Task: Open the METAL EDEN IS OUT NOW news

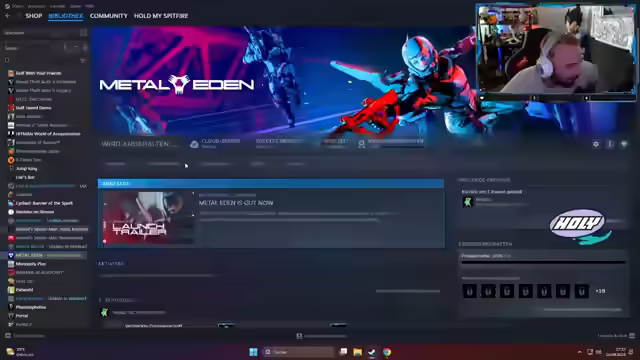Action: 236,203
